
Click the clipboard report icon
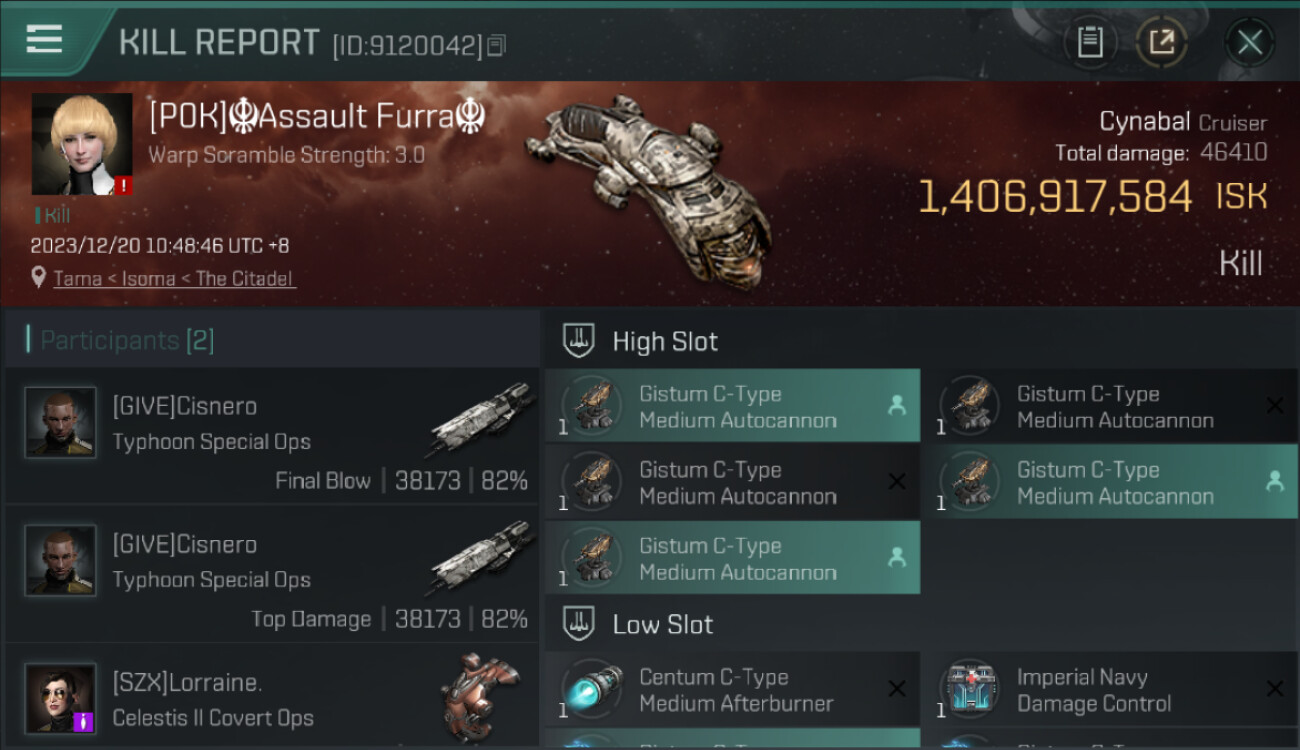click(1089, 42)
